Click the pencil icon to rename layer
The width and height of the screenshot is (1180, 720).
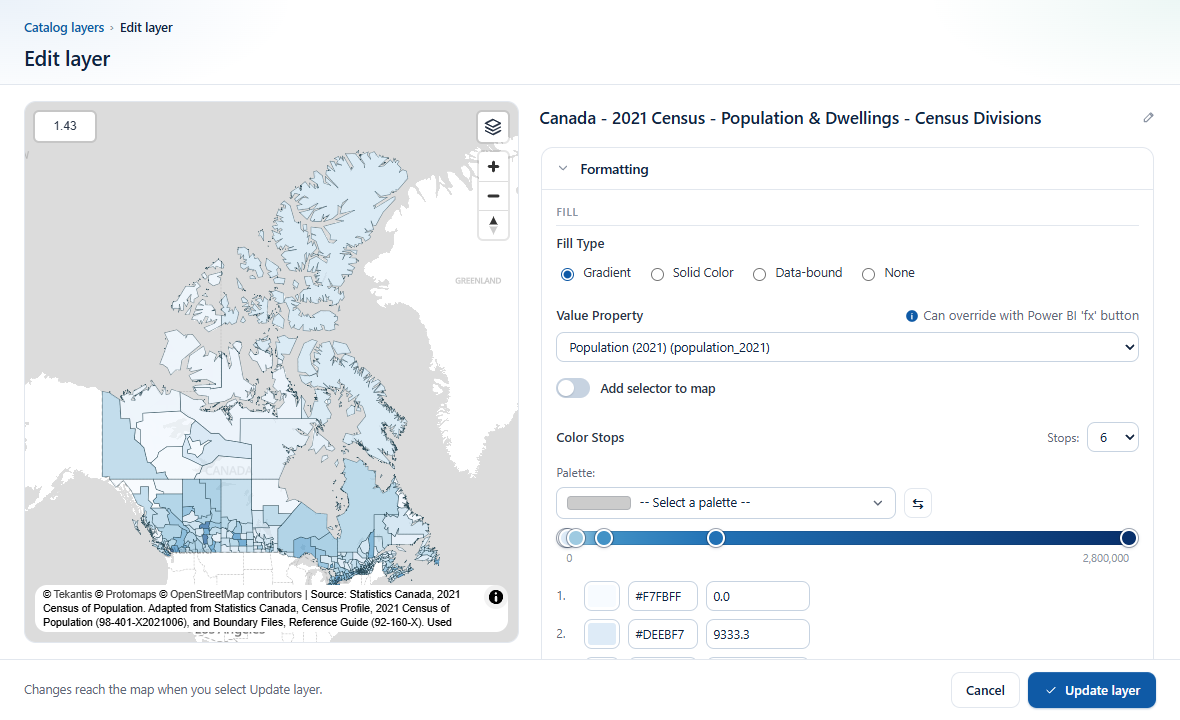pos(1148,117)
